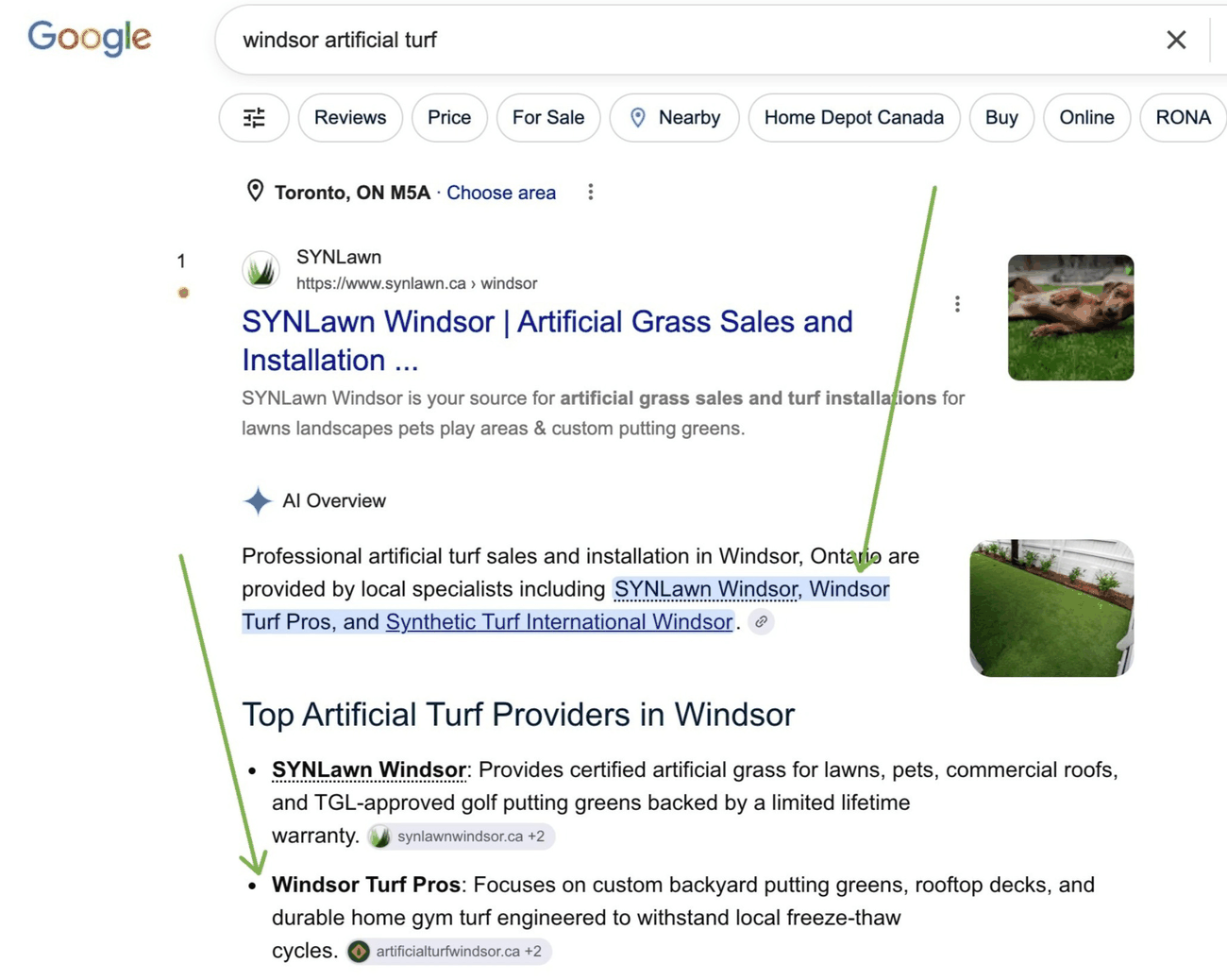This screenshot has height=980, width=1227.
Task: Open the search filters tune icon
Action: tap(254, 118)
